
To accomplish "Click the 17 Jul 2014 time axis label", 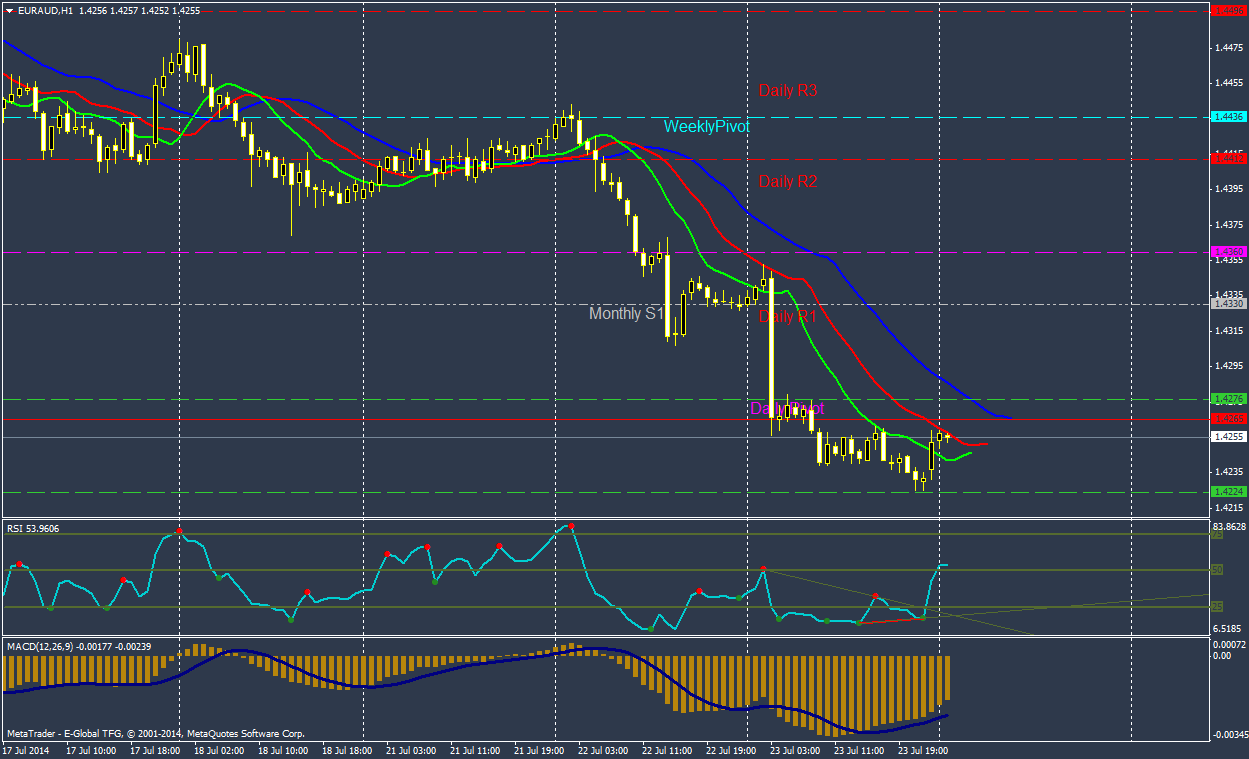I will 26,749.
